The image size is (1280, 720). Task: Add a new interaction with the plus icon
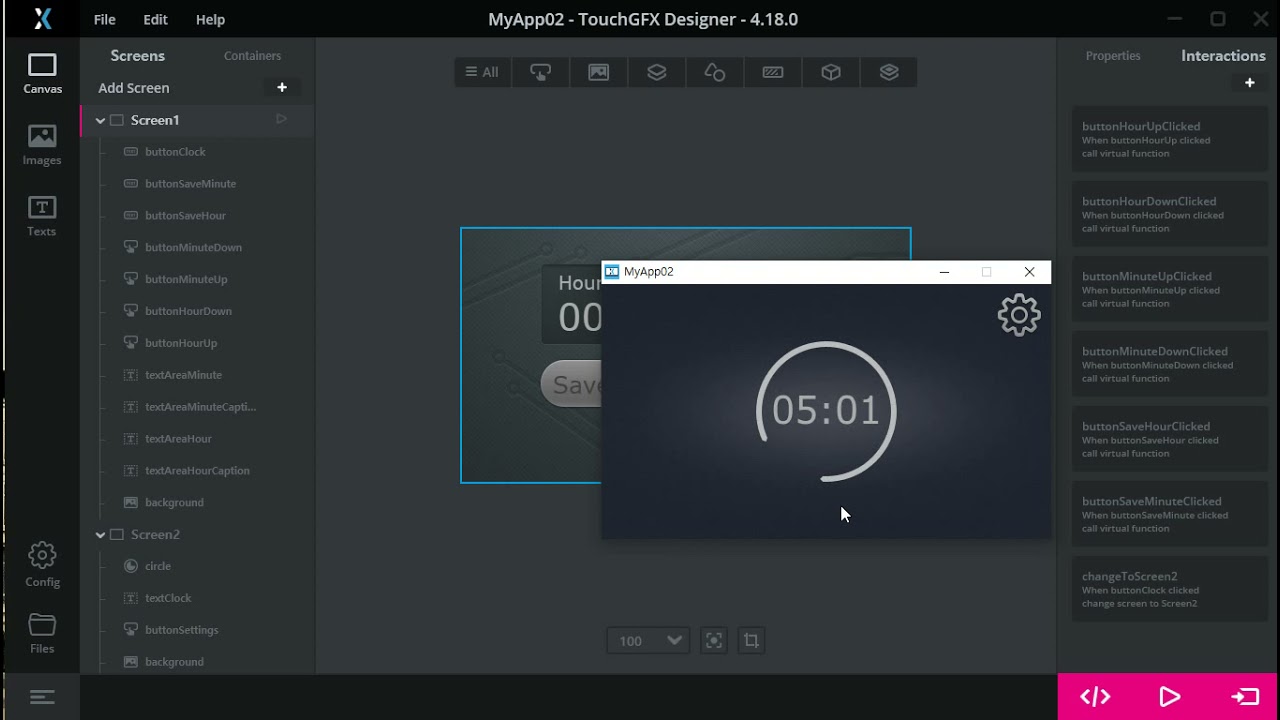click(x=1249, y=83)
